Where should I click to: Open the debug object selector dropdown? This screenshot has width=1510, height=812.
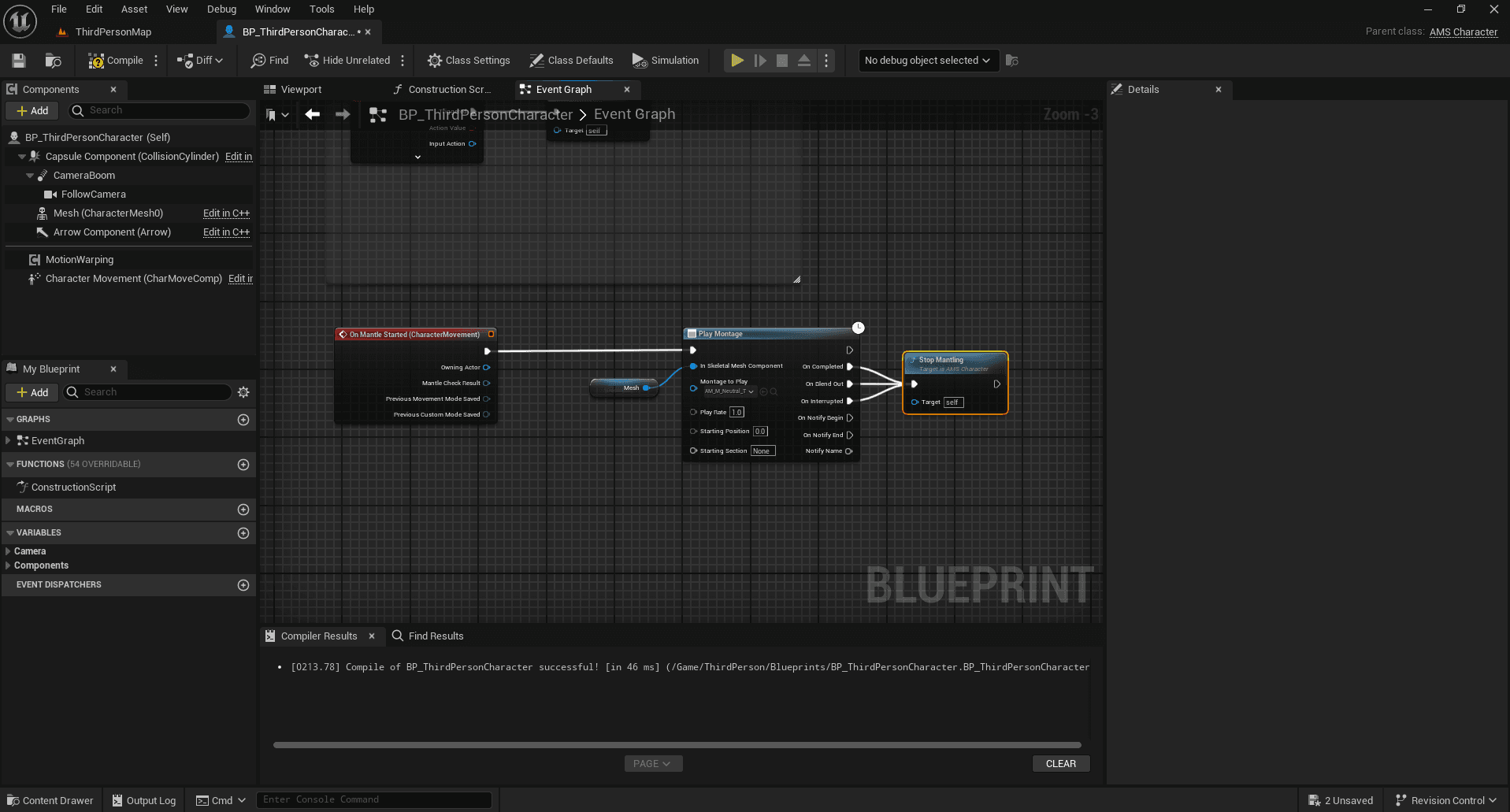pyautogui.click(x=928, y=61)
